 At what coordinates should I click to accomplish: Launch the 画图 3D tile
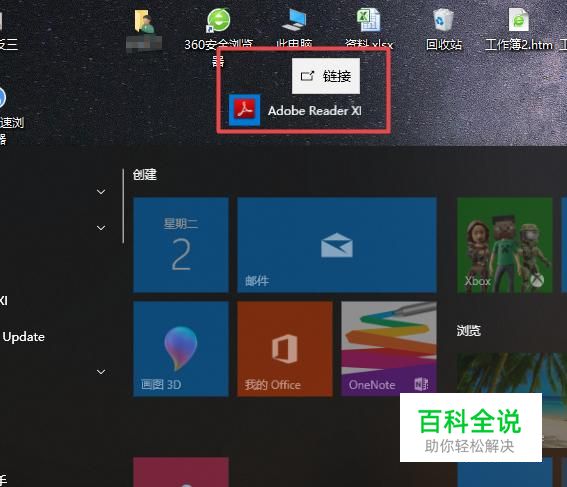(x=181, y=349)
